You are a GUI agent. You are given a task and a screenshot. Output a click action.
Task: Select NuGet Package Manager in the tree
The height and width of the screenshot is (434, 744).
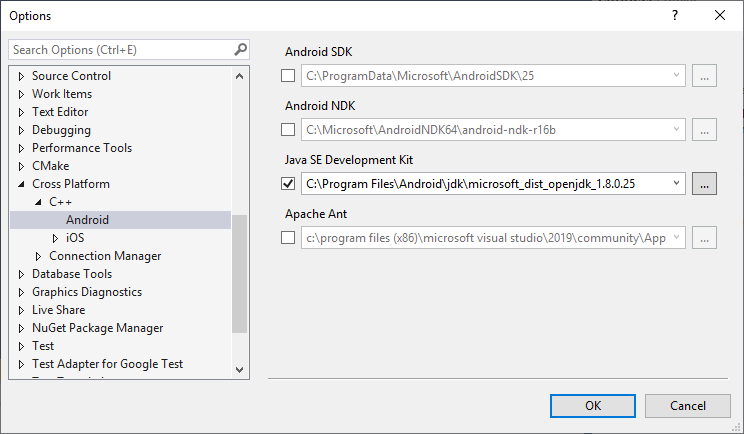pyautogui.click(x=97, y=328)
